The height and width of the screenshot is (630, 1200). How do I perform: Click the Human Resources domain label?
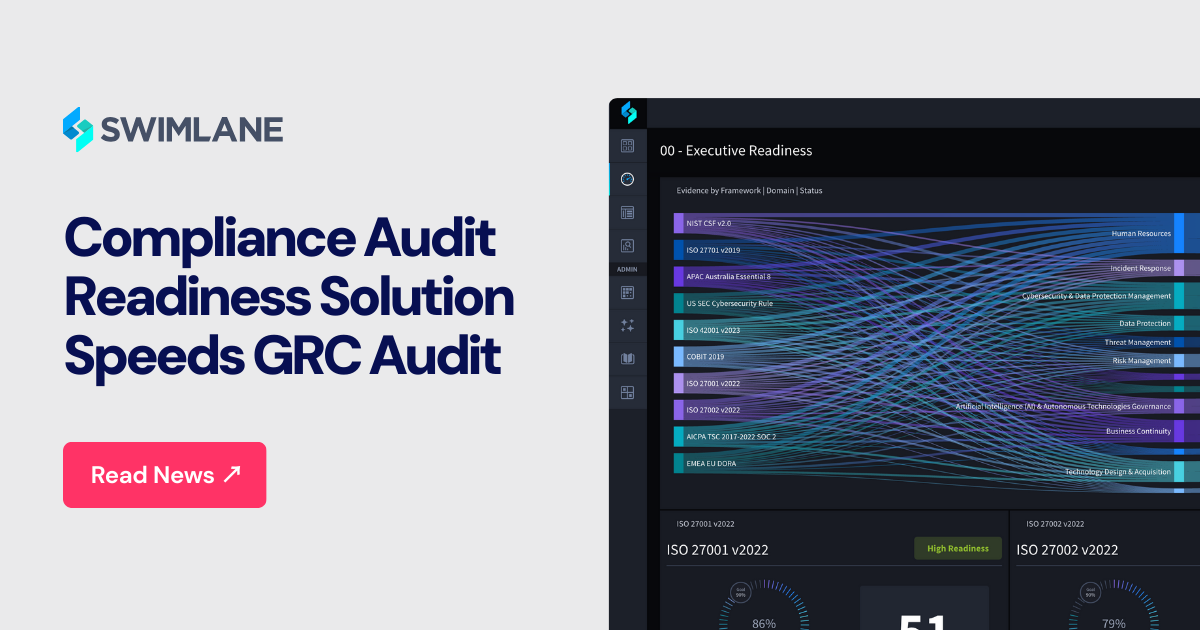(1141, 234)
